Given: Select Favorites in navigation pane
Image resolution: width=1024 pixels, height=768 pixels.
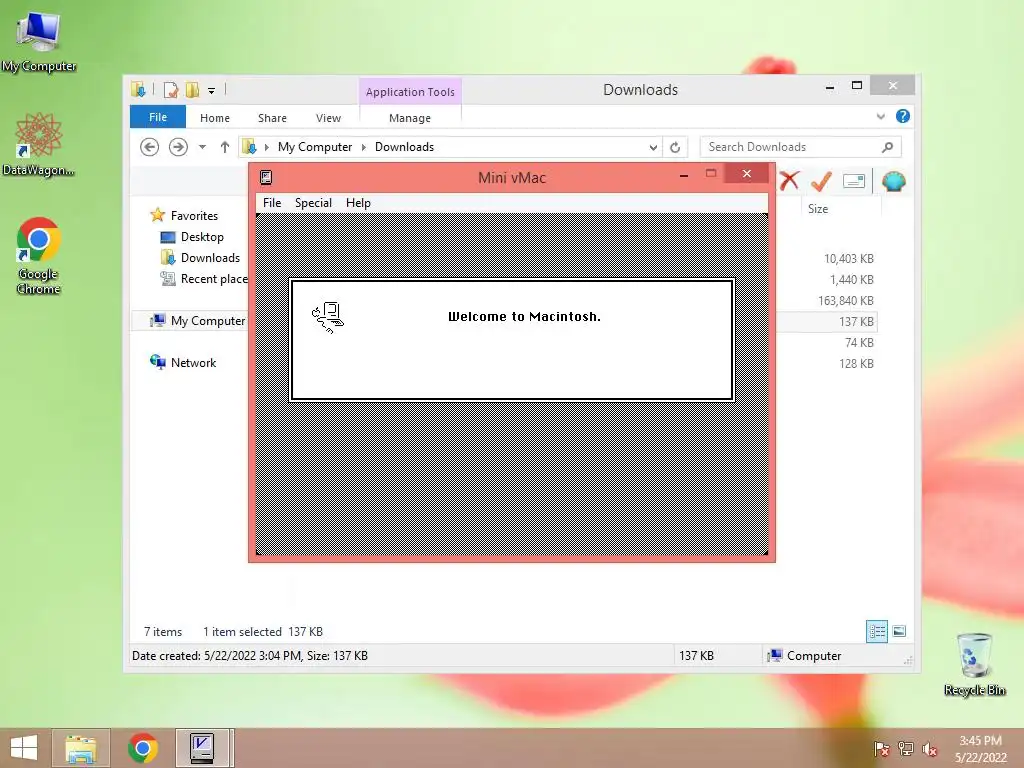Looking at the screenshot, I should [x=194, y=216].
